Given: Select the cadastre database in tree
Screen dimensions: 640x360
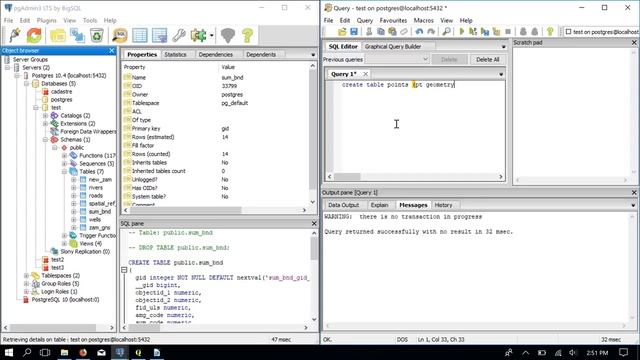Looking at the screenshot, I should click(x=62, y=92).
